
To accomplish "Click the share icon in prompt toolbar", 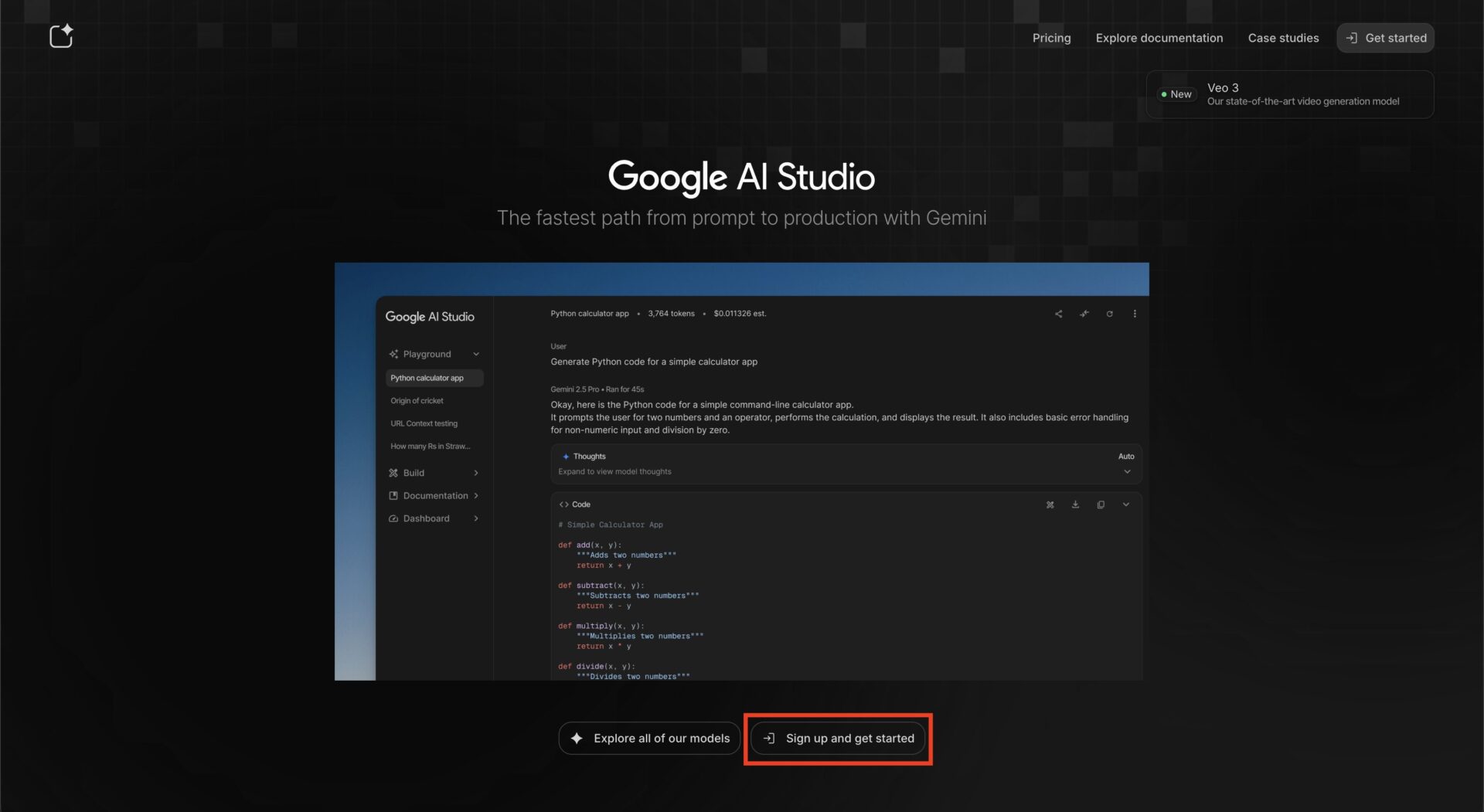I will [x=1058, y=314].
